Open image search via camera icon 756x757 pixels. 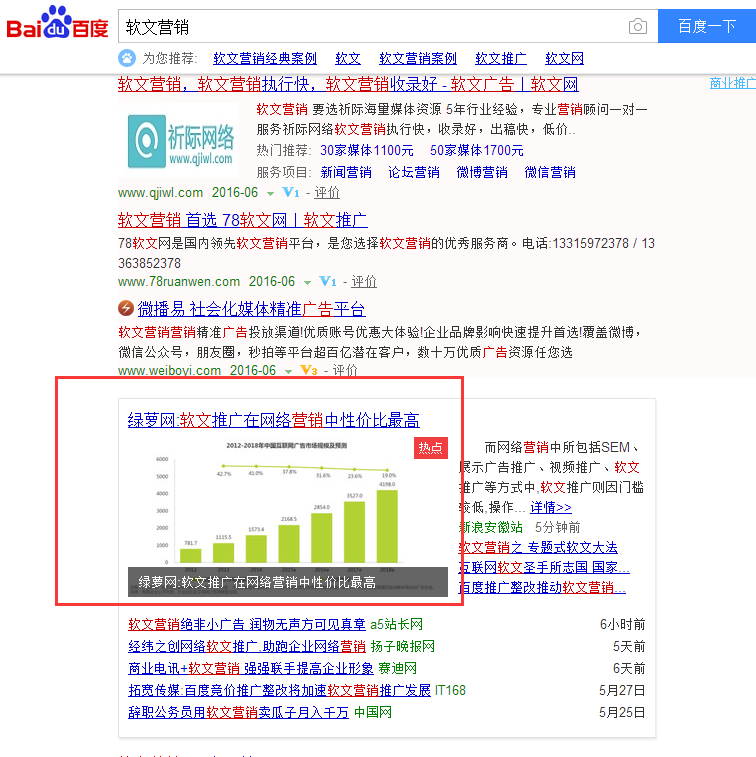pos(637,26)
